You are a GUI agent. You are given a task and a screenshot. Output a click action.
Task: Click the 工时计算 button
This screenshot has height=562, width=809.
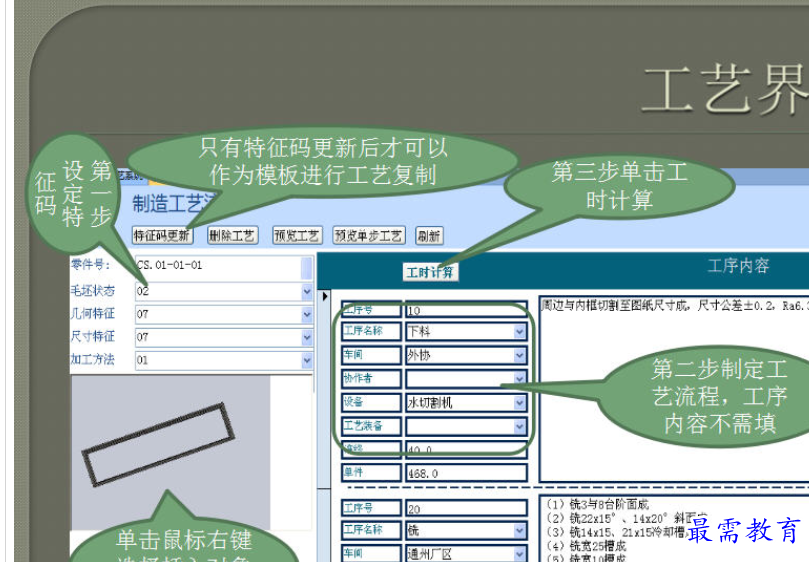430,272
